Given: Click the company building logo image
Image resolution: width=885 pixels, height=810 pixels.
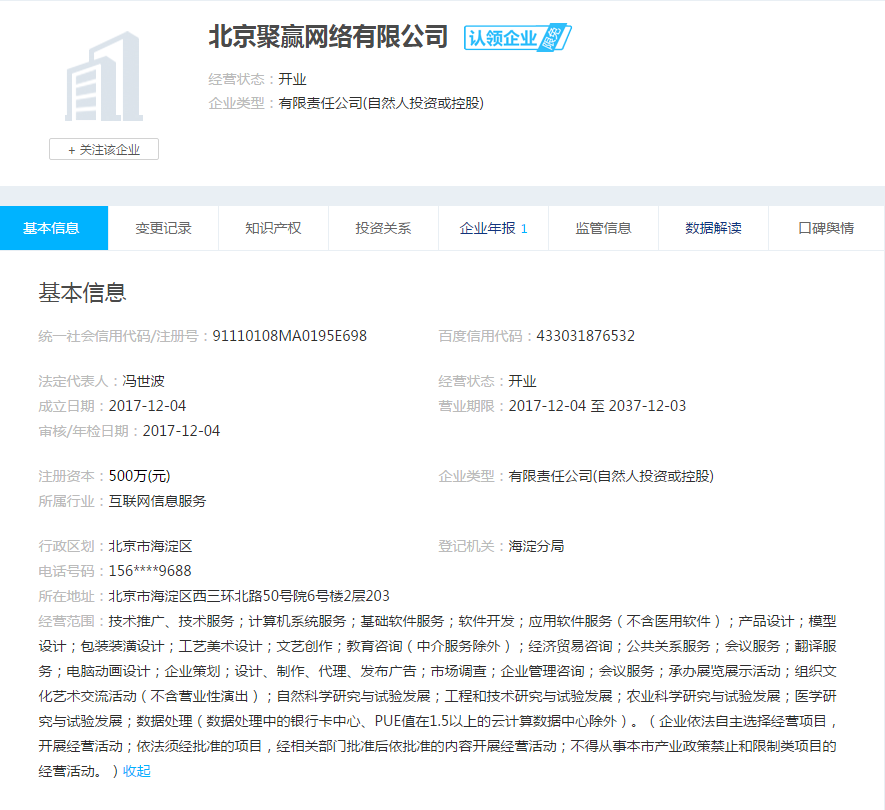Looking at the screenshot, I should point(103,77).
